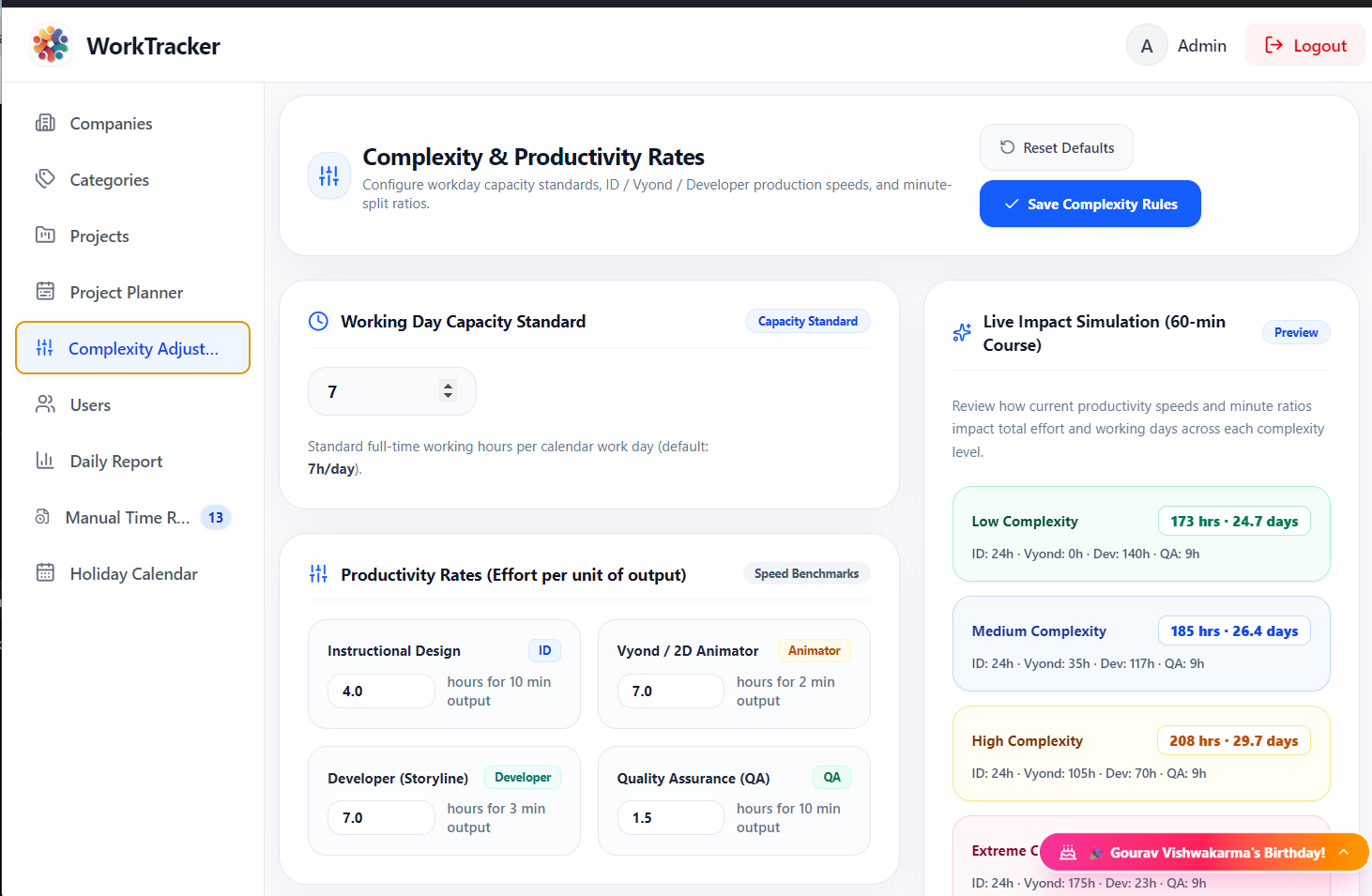Click the High Complexity card title
The height and width of the screenshot is (896, 1372).
[1028, 741]
